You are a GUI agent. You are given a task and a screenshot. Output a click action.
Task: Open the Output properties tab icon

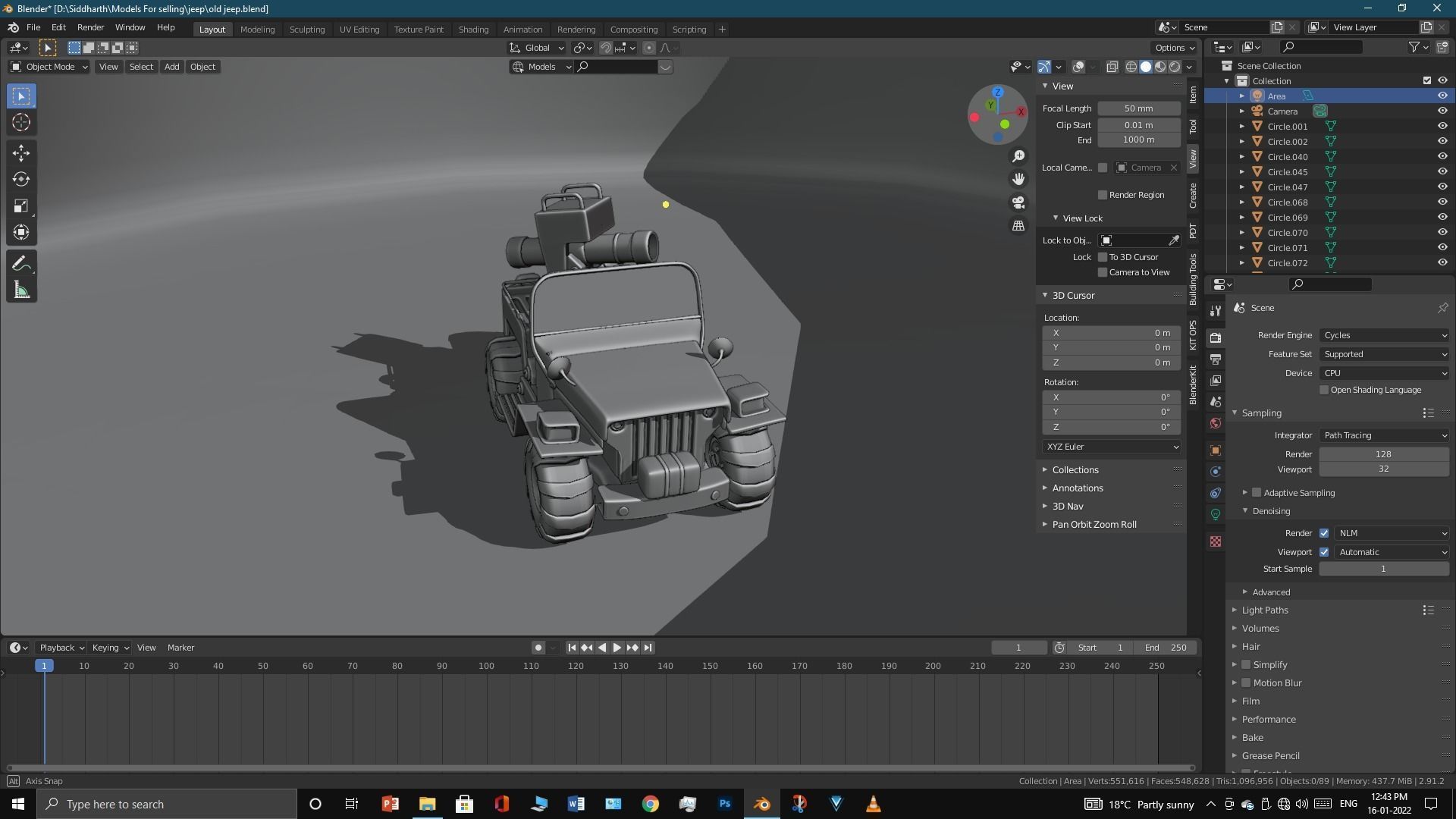pos(1216,359)
